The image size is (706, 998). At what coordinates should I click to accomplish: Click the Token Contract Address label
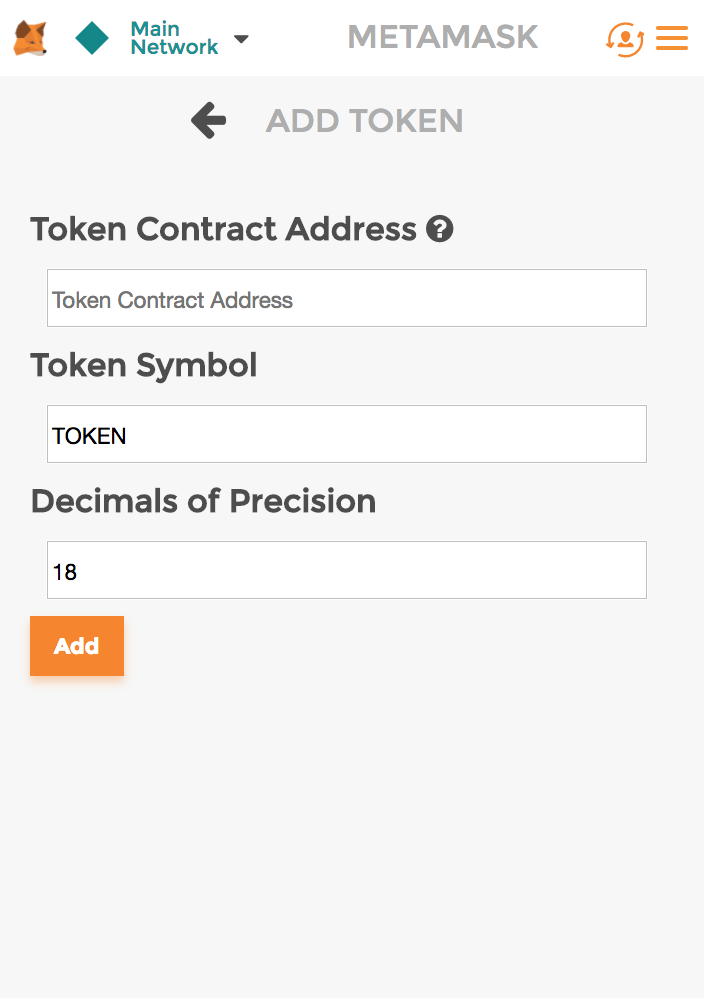point(223,230)
